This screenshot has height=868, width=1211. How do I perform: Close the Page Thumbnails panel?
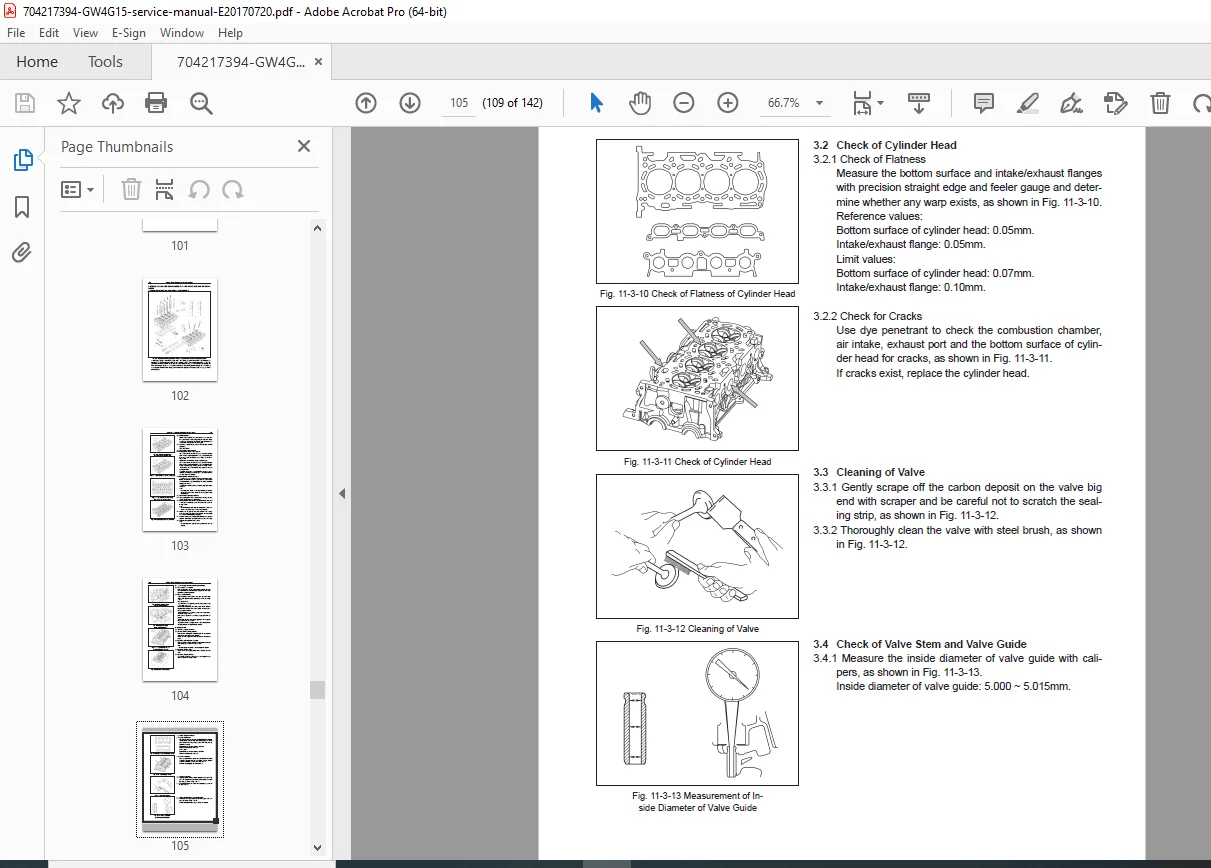(x=304, y=147)
